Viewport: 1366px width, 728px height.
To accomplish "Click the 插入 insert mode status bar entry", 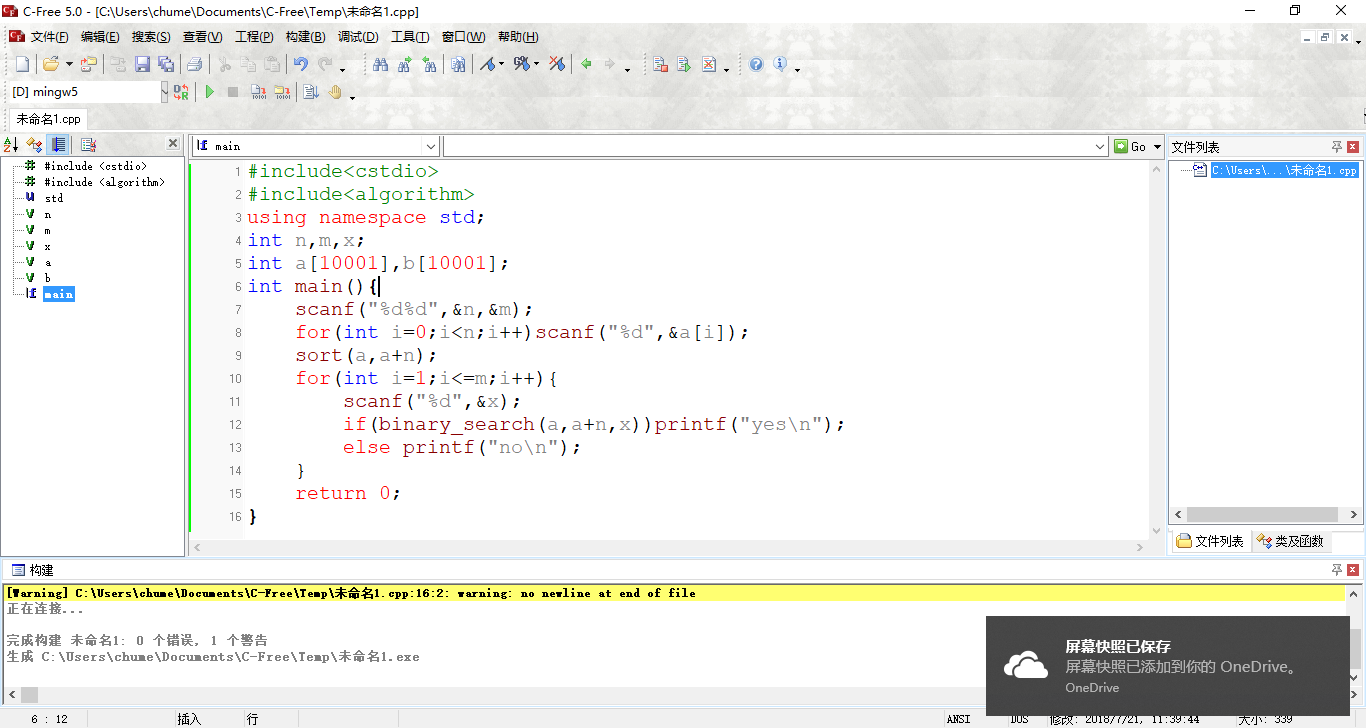I will pyautogui.click(x=189, y=719).
